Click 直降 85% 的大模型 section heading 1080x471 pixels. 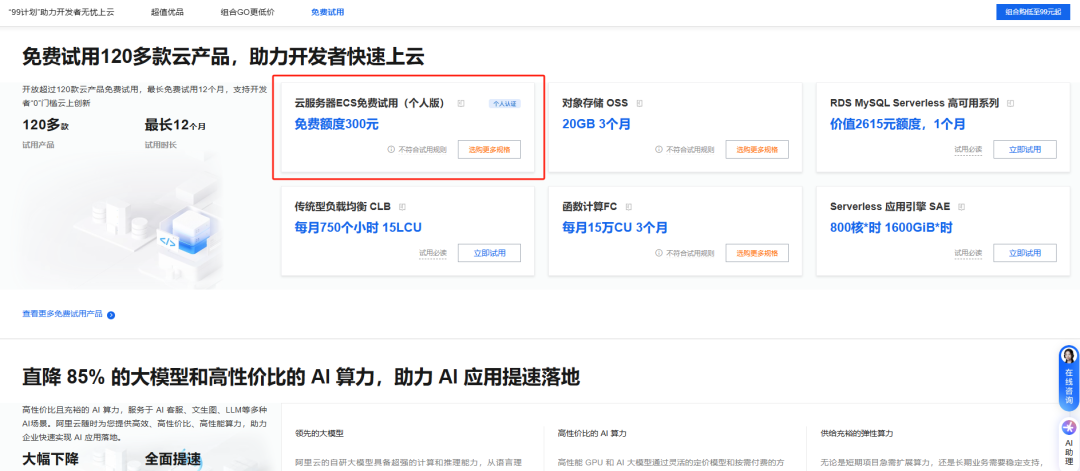tap(300, 377)
